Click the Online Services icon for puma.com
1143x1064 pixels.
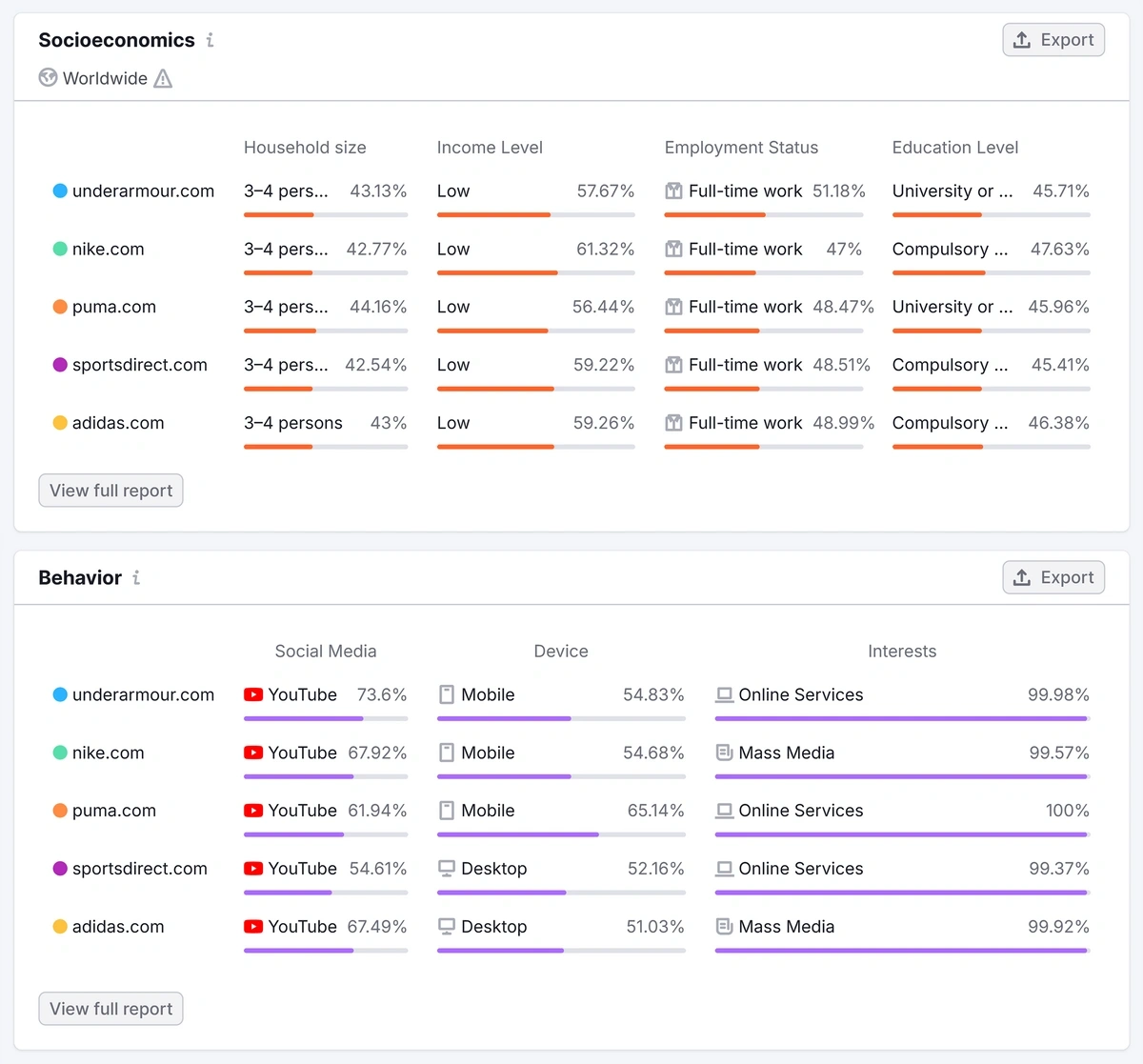pos(724,811)
